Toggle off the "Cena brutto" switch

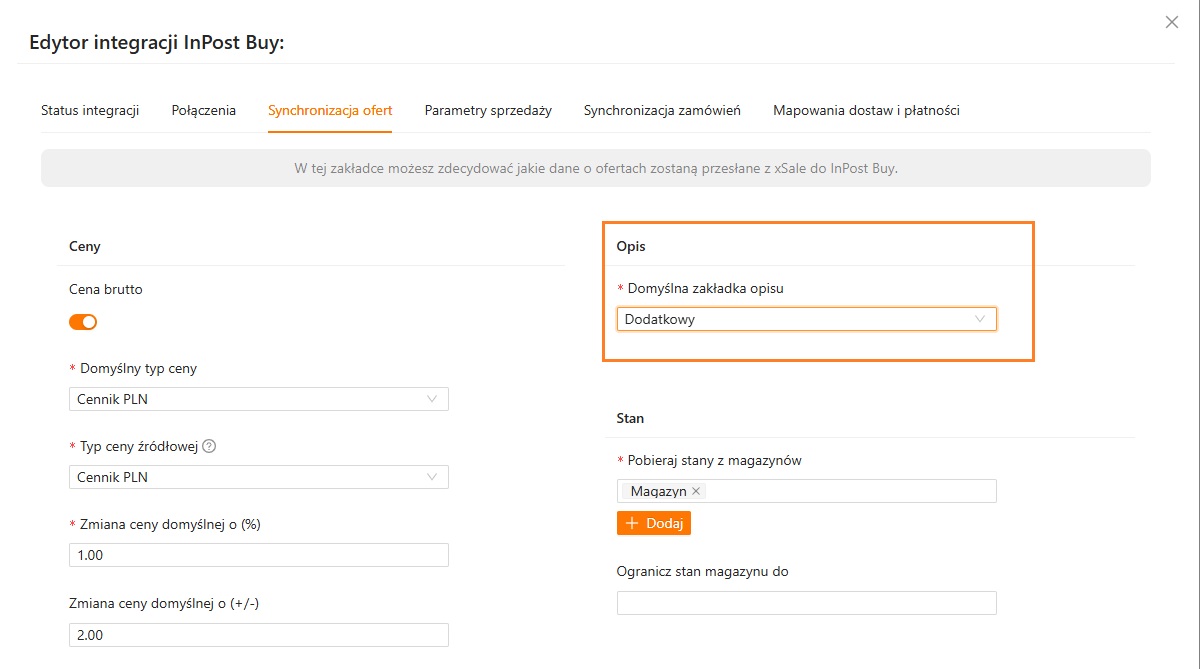coord(83,321)
